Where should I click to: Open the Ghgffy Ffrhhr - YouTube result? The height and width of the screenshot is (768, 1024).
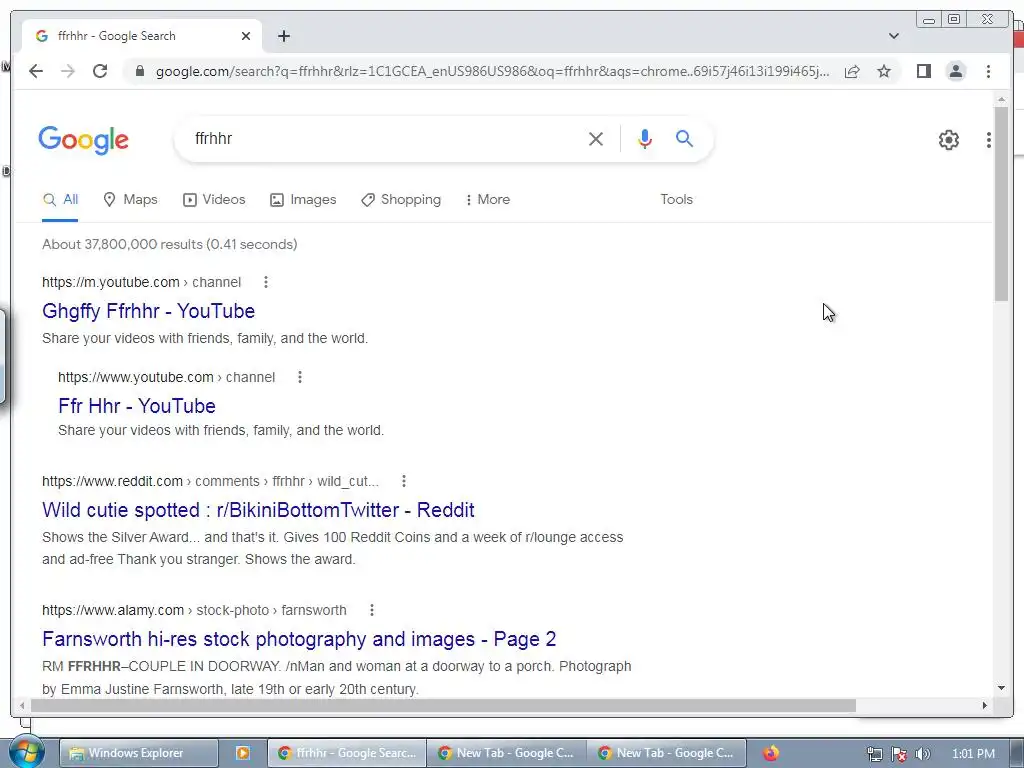pos(148,311)
